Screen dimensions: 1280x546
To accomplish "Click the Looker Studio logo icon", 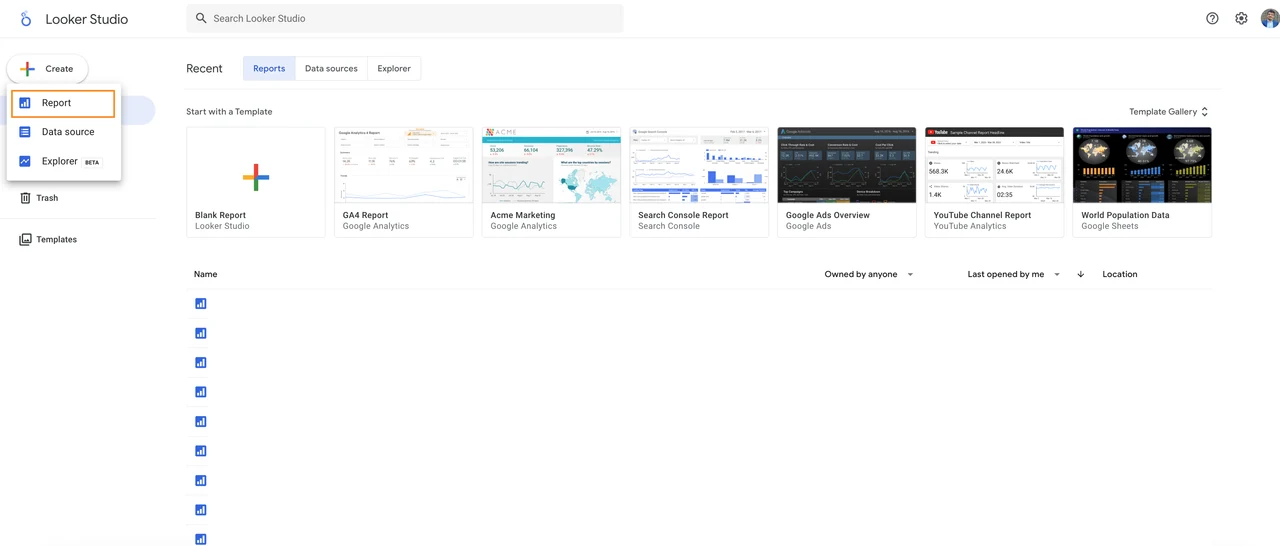I will [26, 19].
